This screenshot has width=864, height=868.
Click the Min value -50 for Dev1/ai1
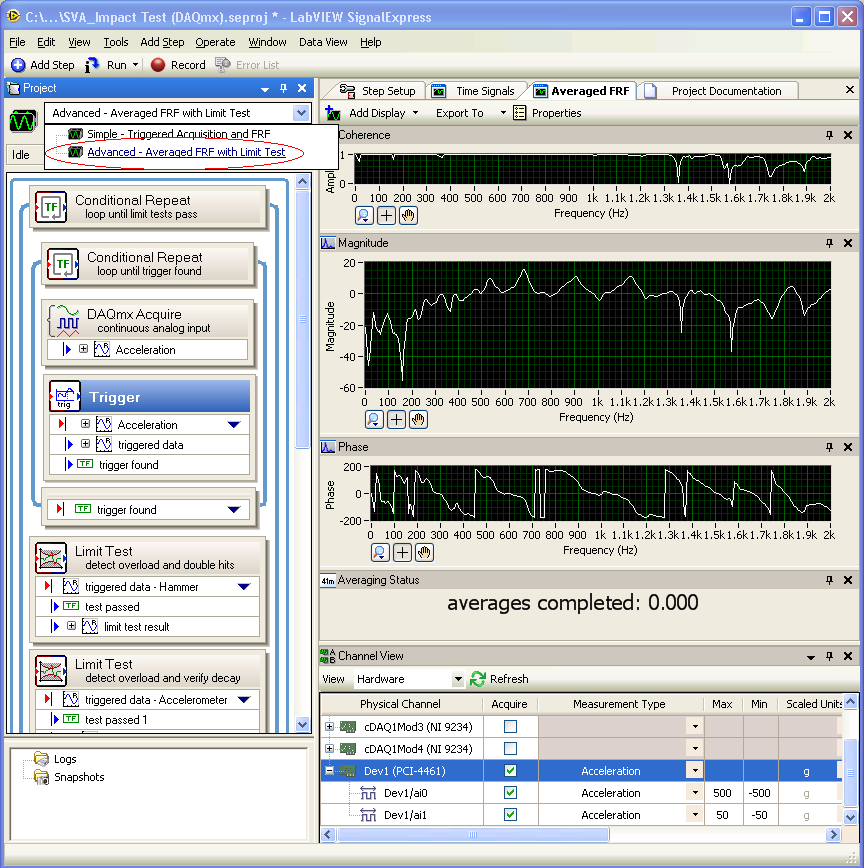[759, 815]
